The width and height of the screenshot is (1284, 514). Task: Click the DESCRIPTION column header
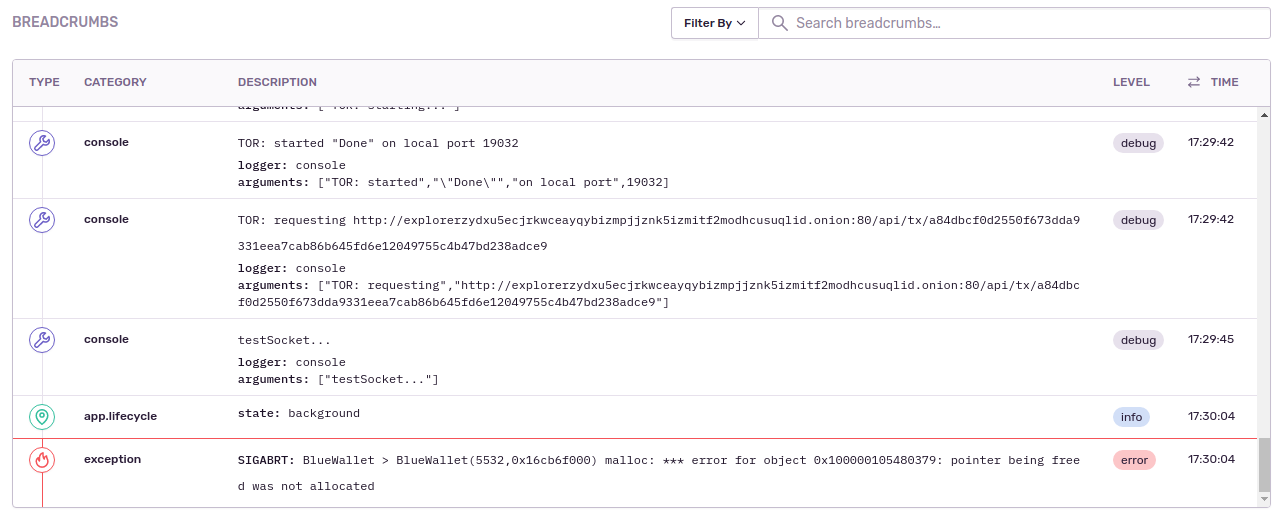tap(277, 82)
